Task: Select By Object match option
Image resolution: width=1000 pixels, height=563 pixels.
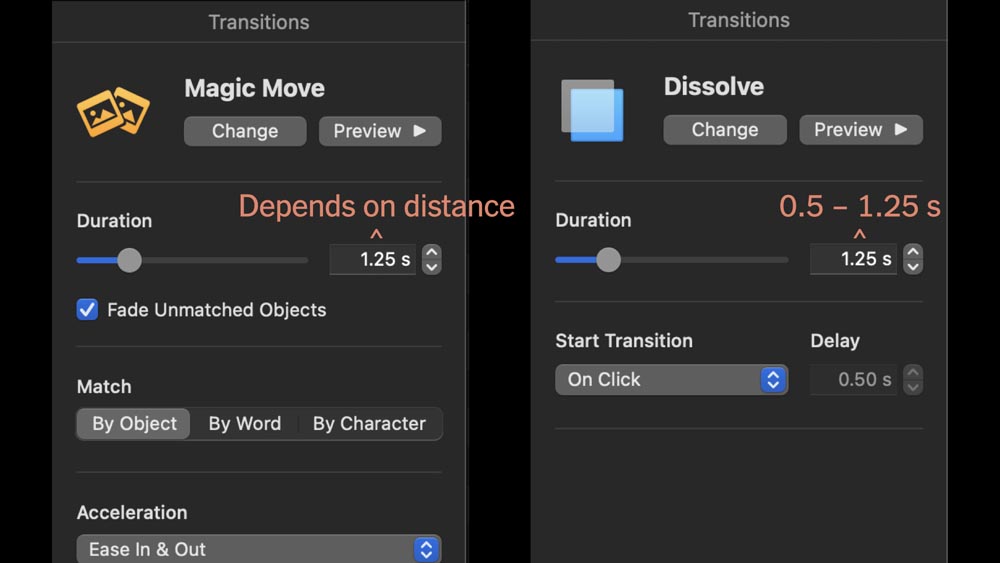Action: coord(134,424)
